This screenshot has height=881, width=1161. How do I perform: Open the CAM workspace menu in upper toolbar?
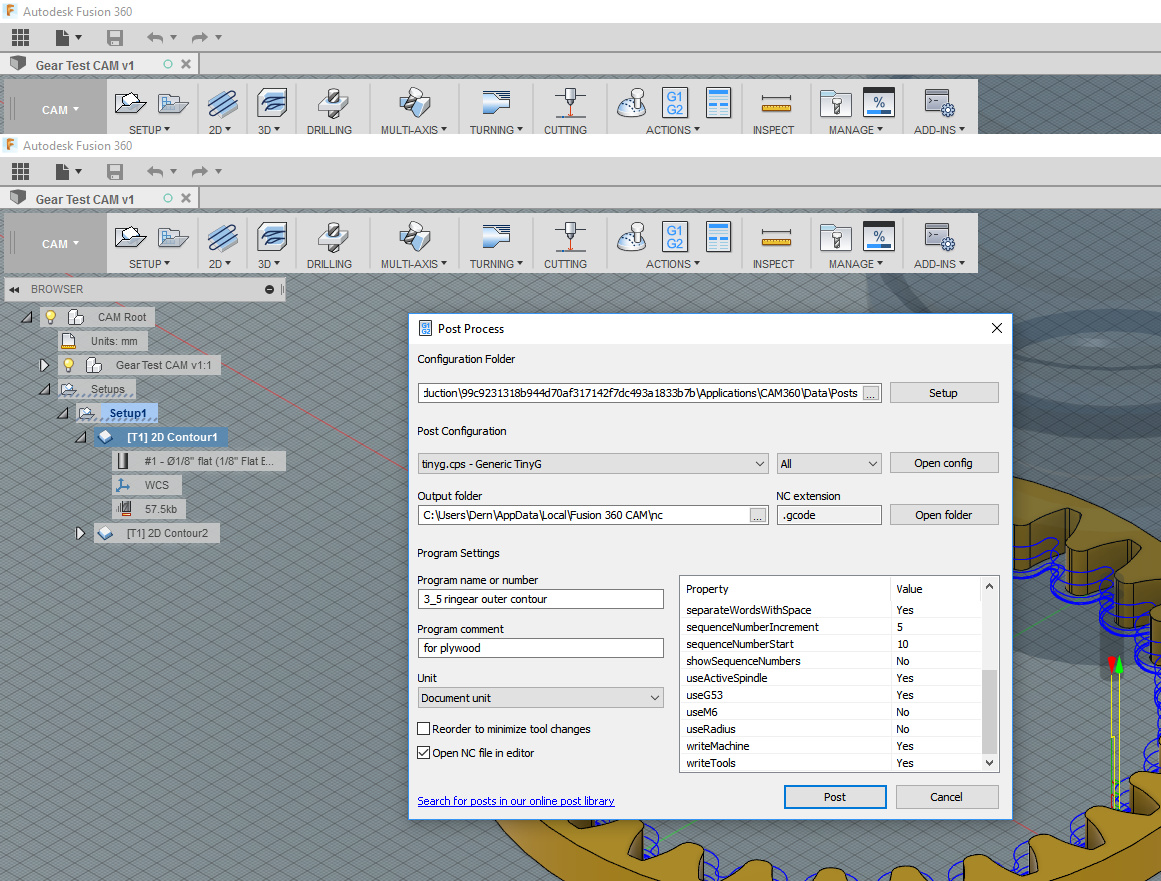coord(60,110)
